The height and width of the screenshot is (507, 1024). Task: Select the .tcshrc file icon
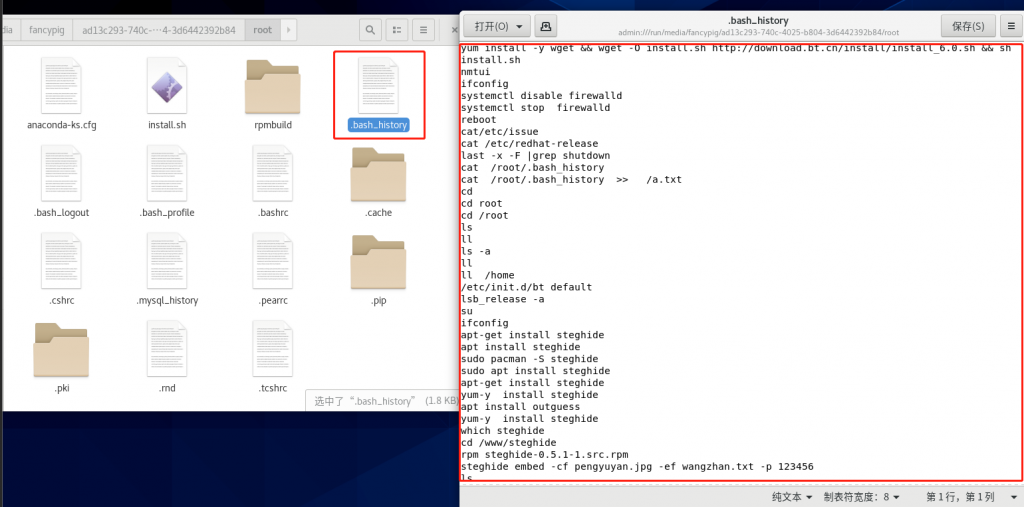coord(273,348)
